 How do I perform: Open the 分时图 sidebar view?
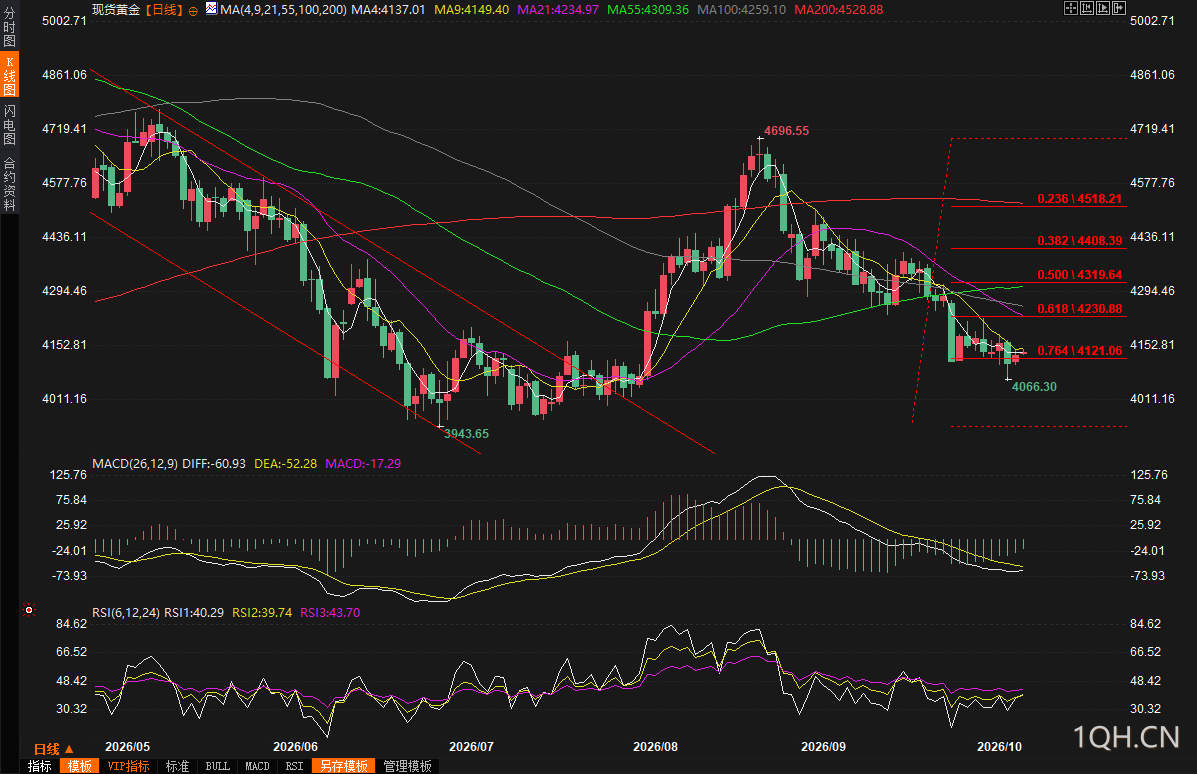point(9,27)
